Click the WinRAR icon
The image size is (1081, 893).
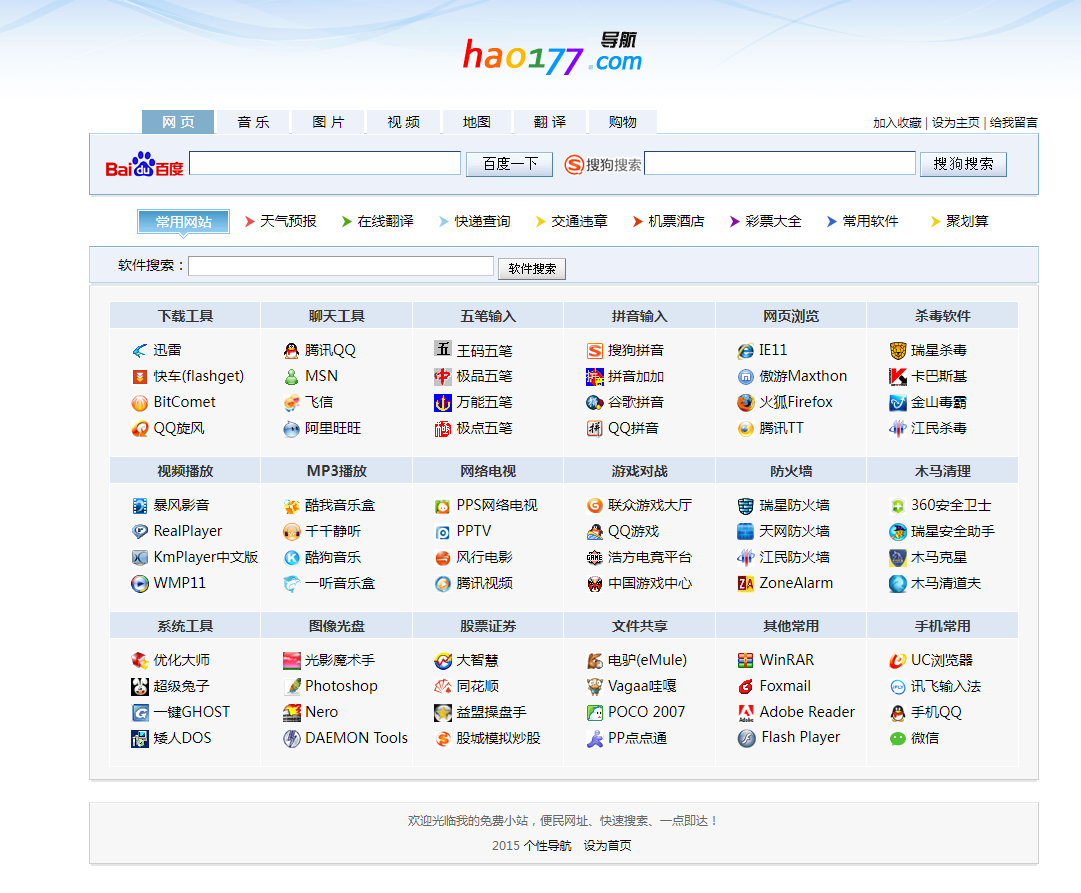tap(745, 661)
